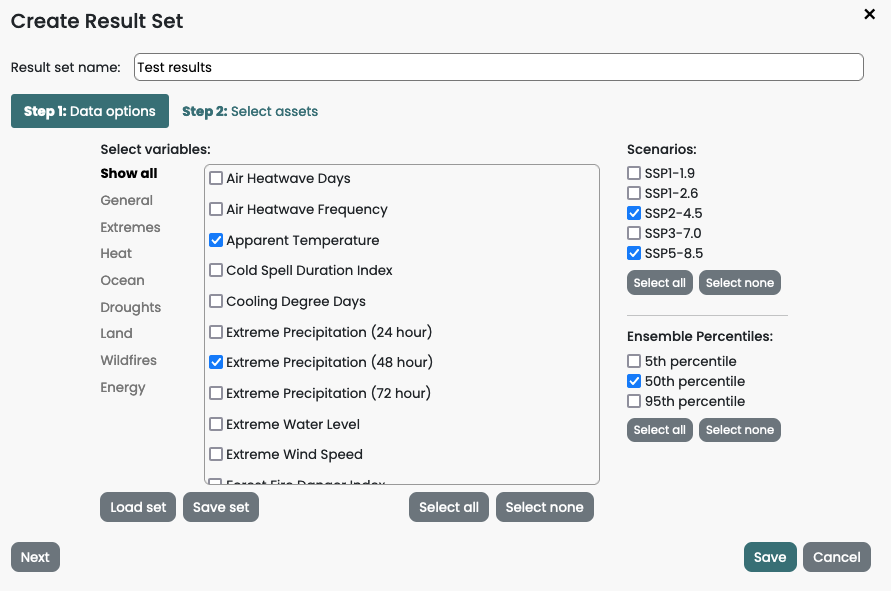Filter variables by Land category
891x591 pixels.
pos(116,333)
